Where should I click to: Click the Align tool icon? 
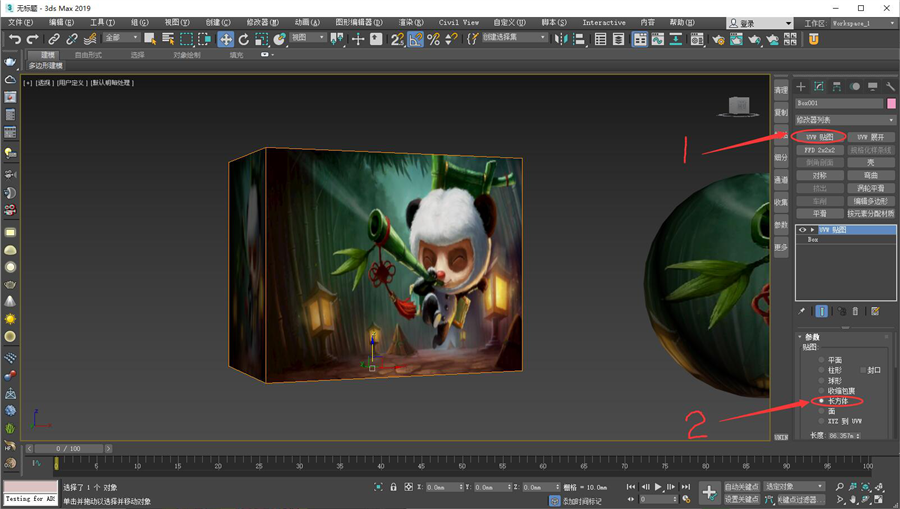pyautogui.click(x=579, y=39)
